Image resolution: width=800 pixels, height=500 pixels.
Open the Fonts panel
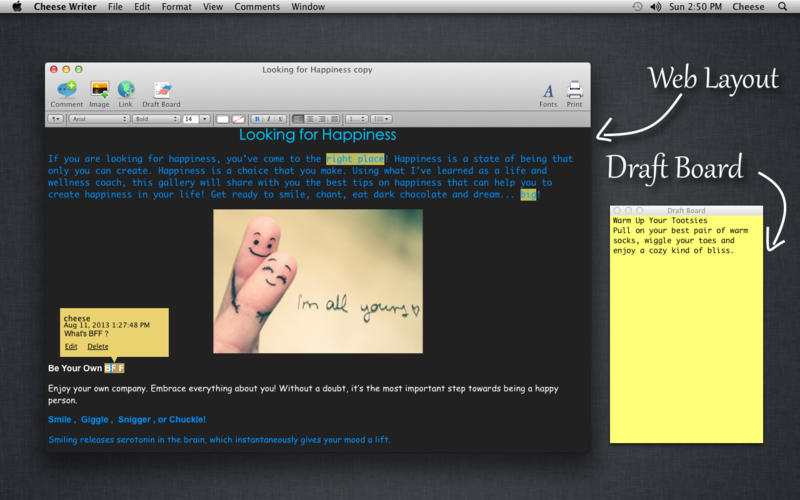pyautogui.click(x=548, y=95)
